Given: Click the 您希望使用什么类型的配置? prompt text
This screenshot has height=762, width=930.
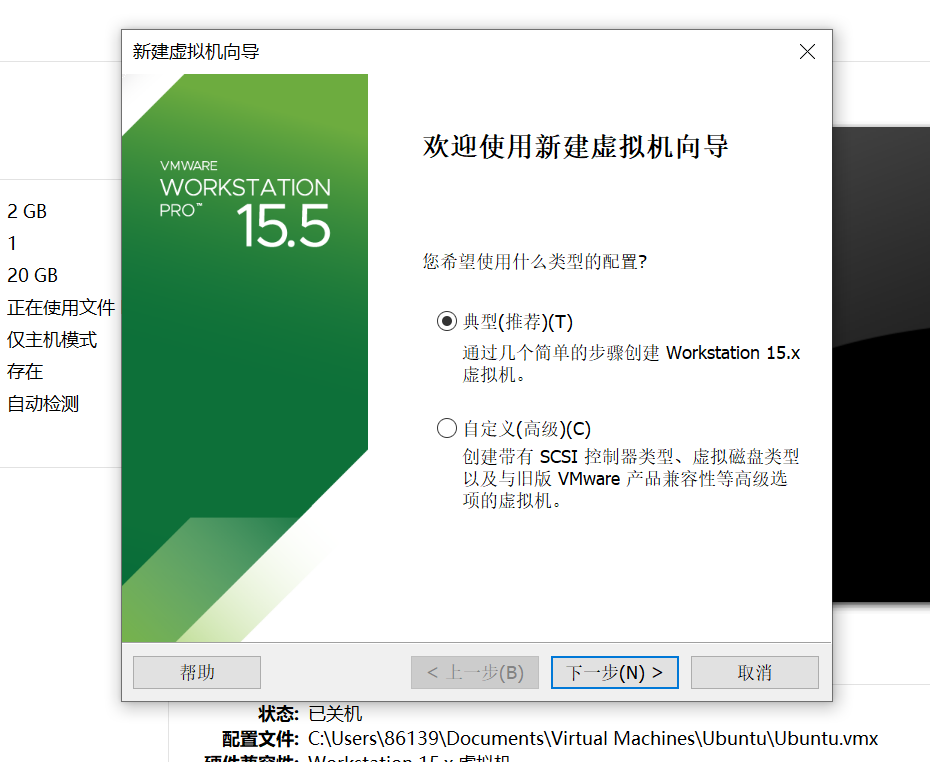Looking at the screenshot, I should (534, 261).
